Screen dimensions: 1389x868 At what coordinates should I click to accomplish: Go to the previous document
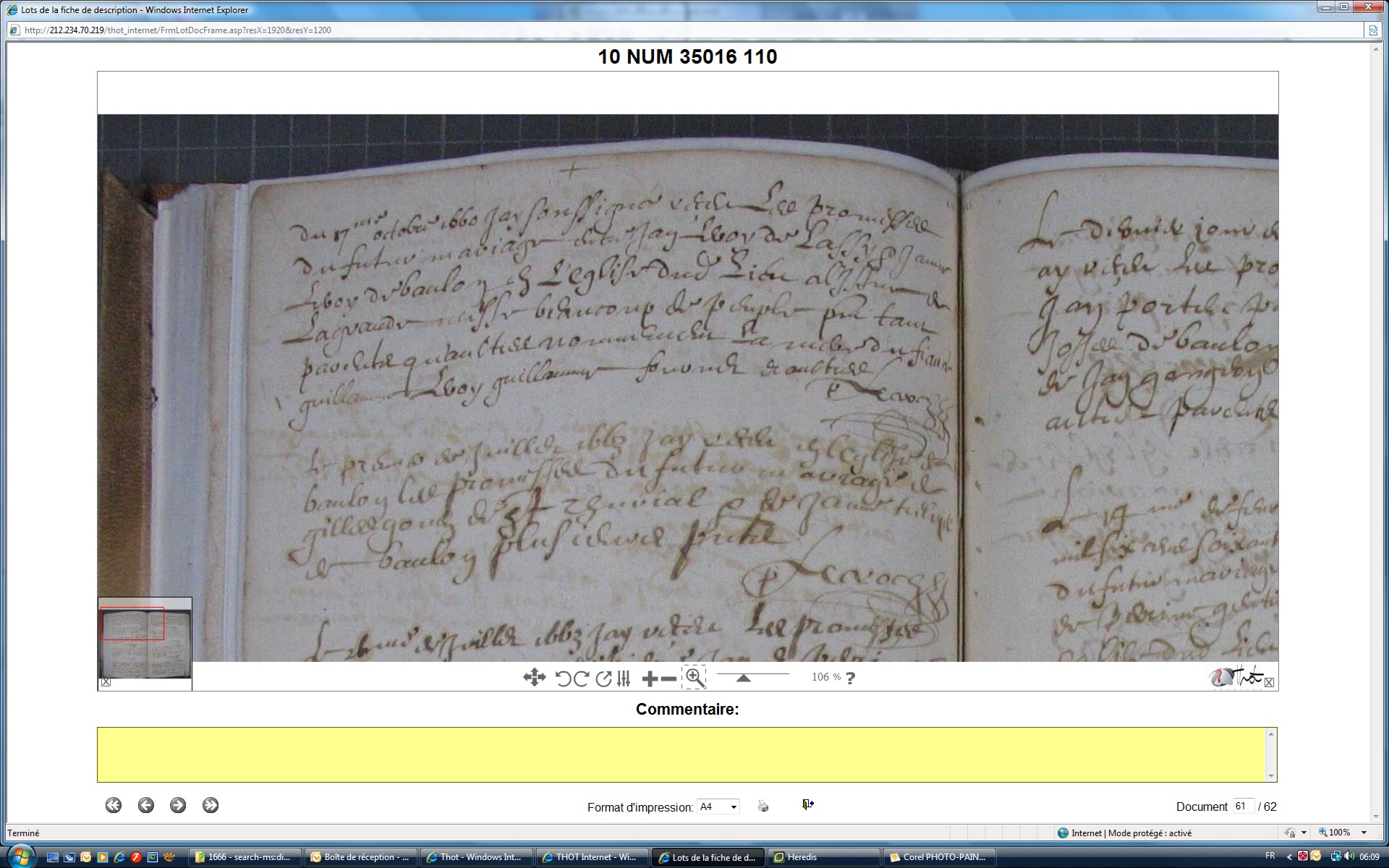pyautogui.click(x=146, y=805)
